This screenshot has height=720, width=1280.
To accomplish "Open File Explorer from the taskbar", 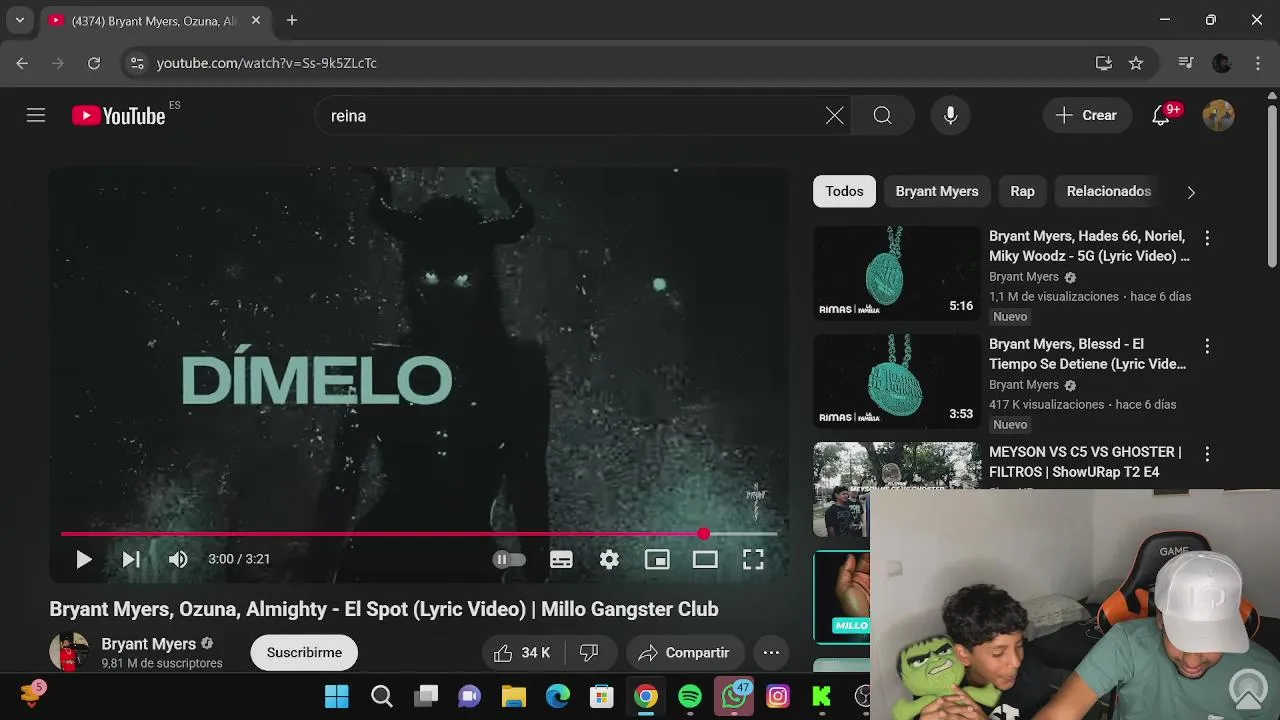I will click(x=513, y=696).
